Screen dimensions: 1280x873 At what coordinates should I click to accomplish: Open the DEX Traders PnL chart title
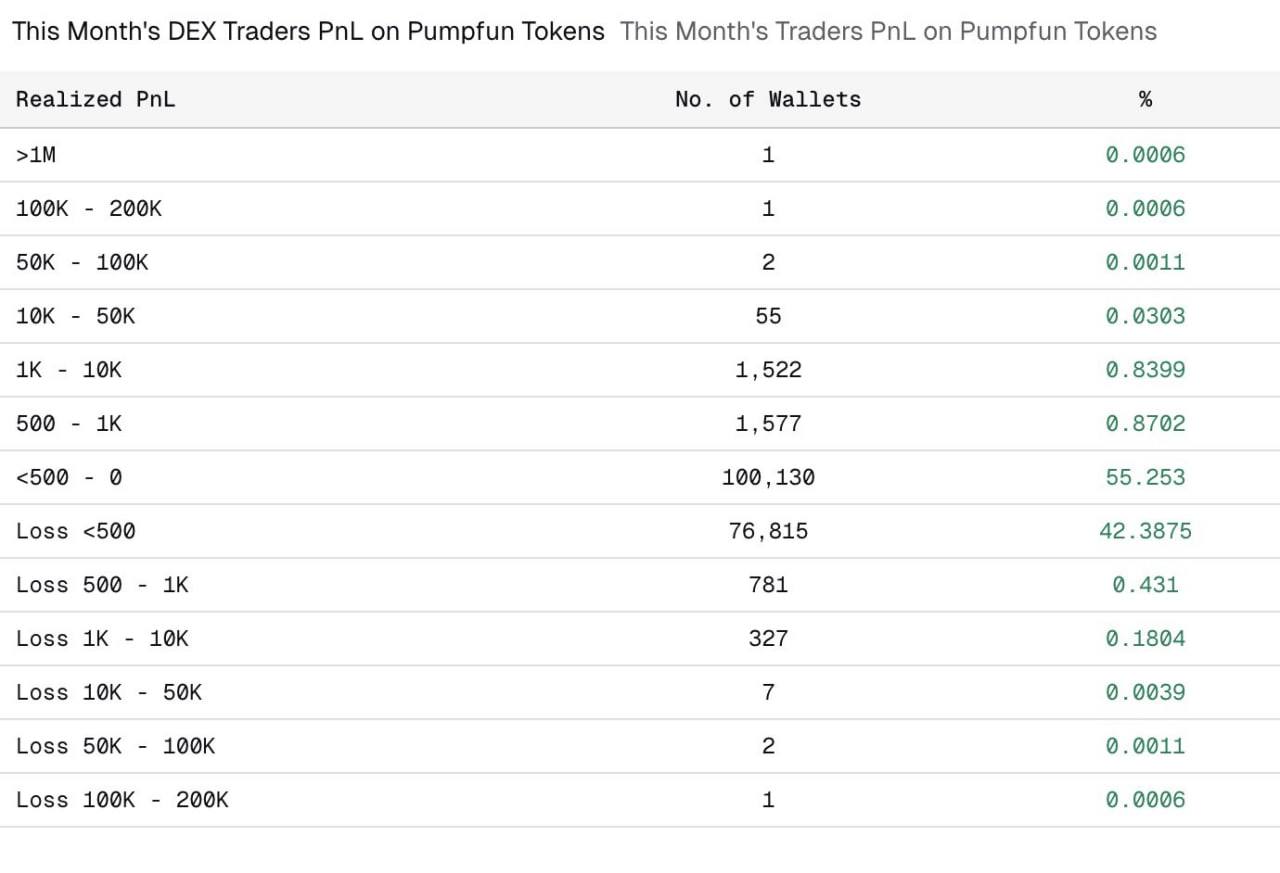click(308, 31)
